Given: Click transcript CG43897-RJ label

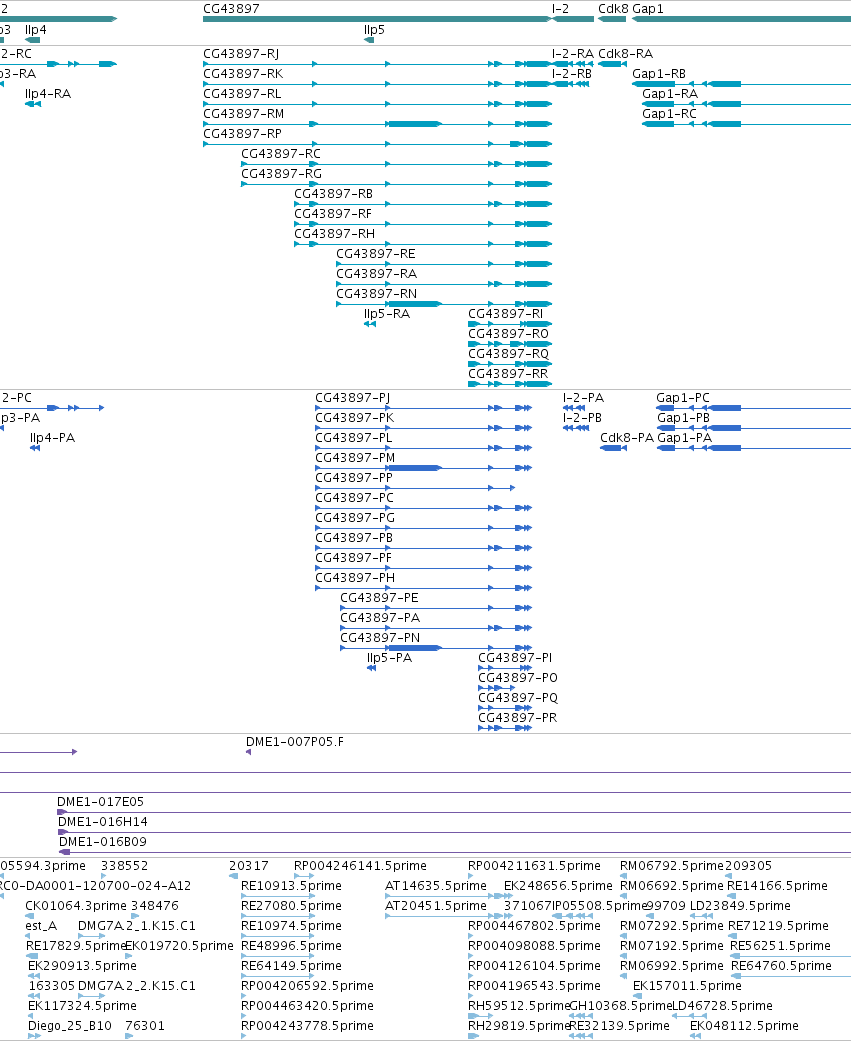Looking at the screenshot, I should tap(241, 54).
